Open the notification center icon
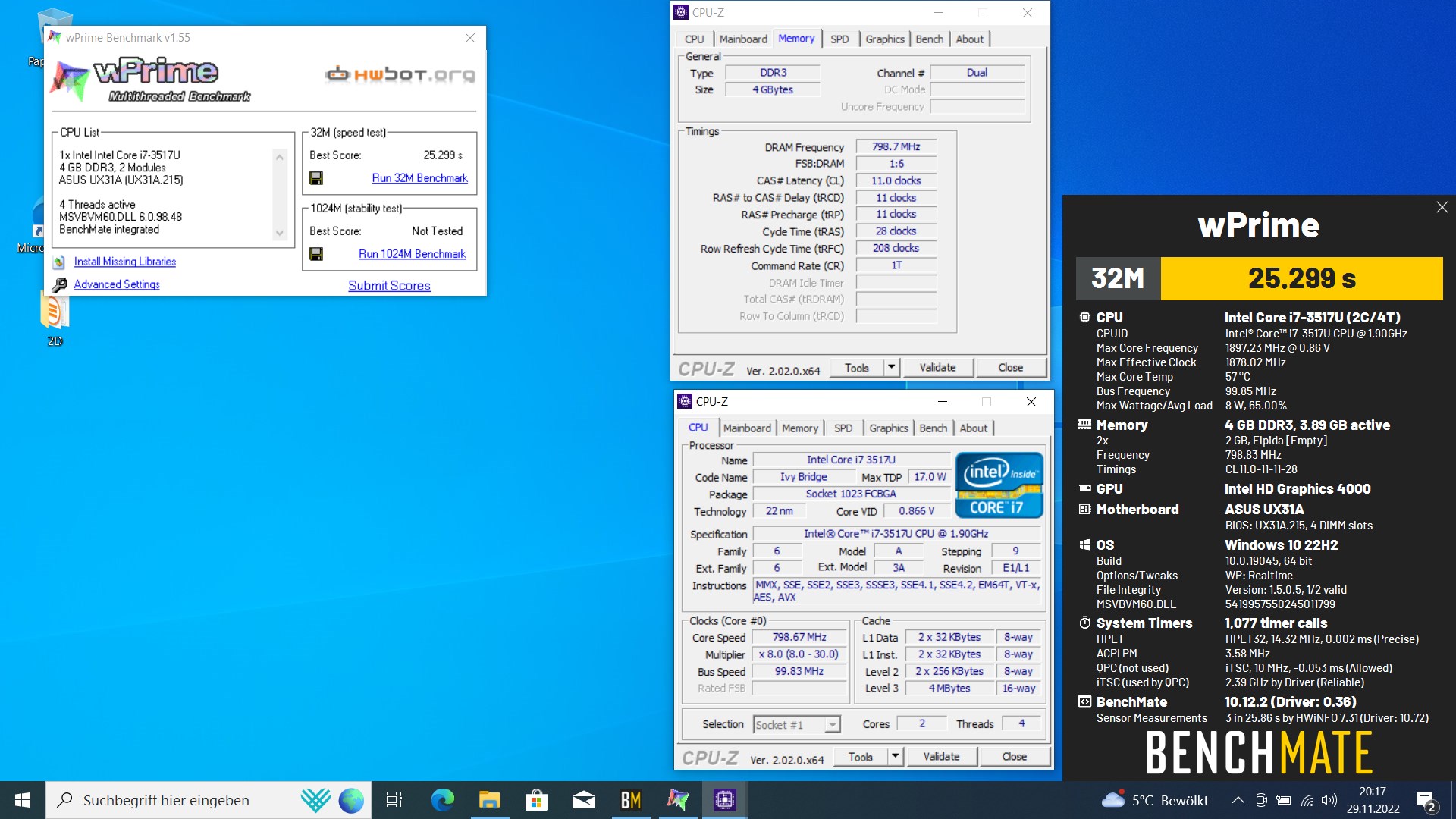 pos(1426,801)
